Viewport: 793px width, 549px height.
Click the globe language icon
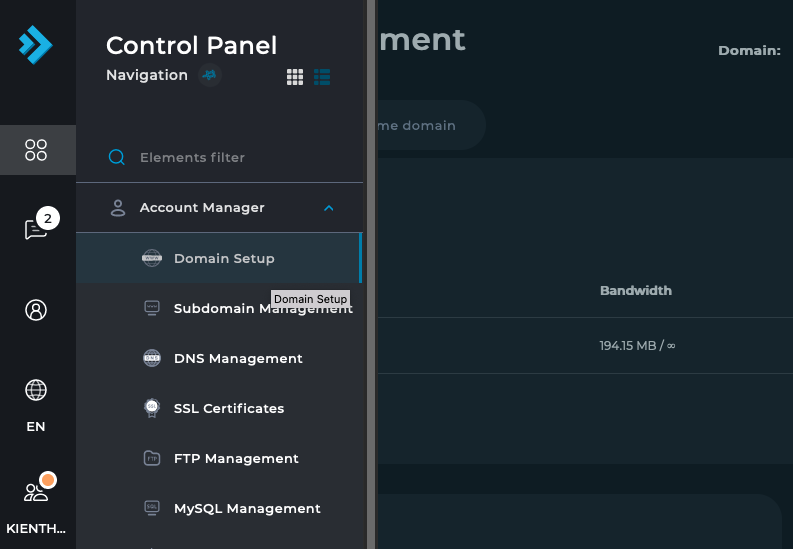(x=36, y=390)
